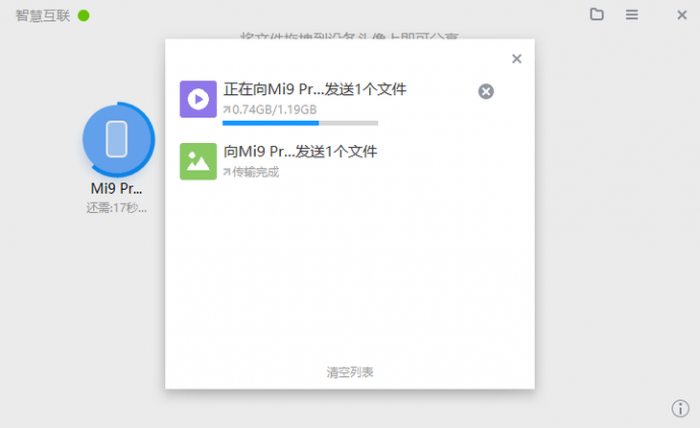Click 向Mi9 Pr...发送1个文件 completed entry title
Image resolution: width=700 pixels, height=428 pixels.
[300, 152]
